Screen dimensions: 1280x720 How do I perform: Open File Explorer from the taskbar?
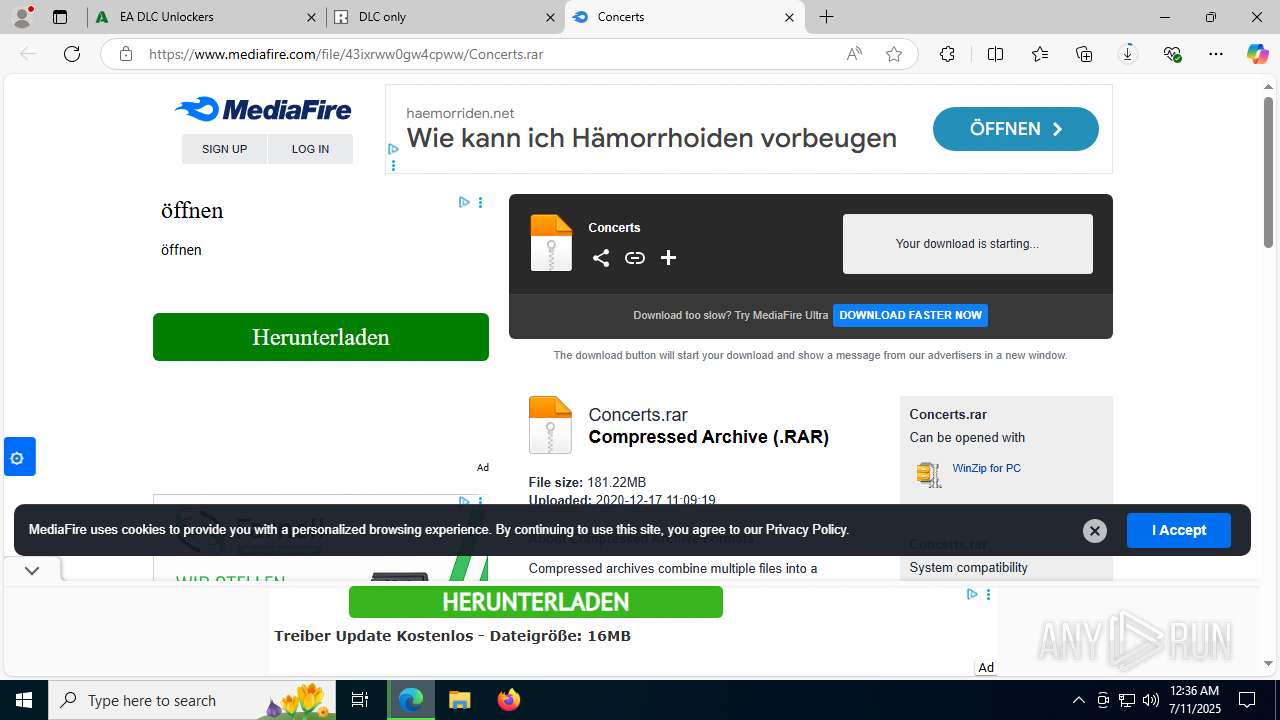(459, 700)
